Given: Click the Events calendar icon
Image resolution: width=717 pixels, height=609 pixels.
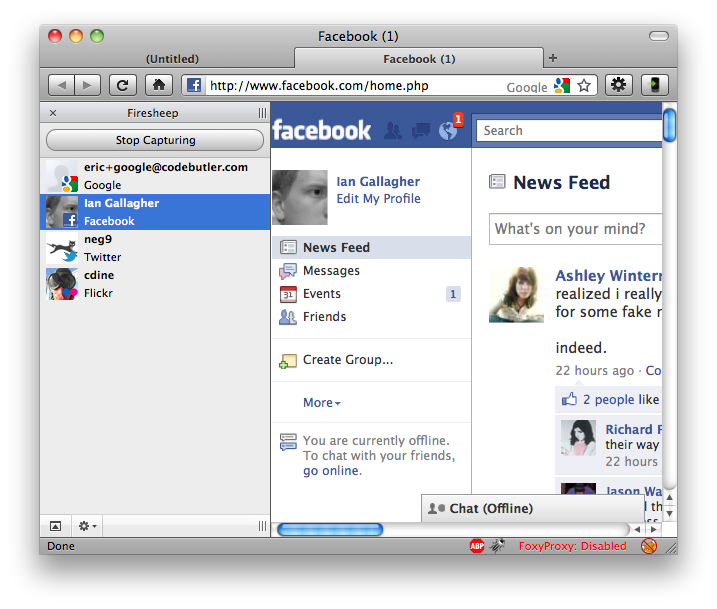Looking at the screenshot, I should pyautogui.click(x=288, y=294).
